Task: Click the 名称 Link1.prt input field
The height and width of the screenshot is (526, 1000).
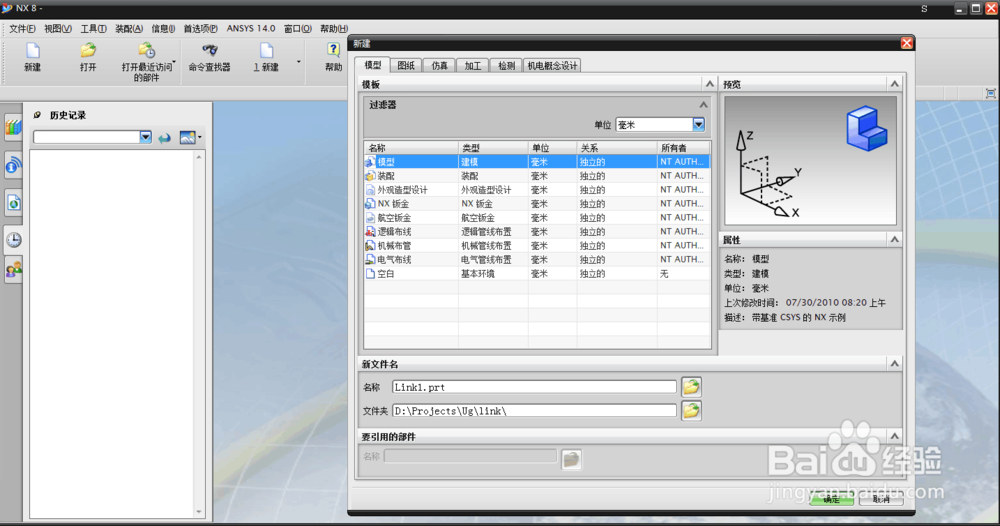Action: (x=534, y=387)
